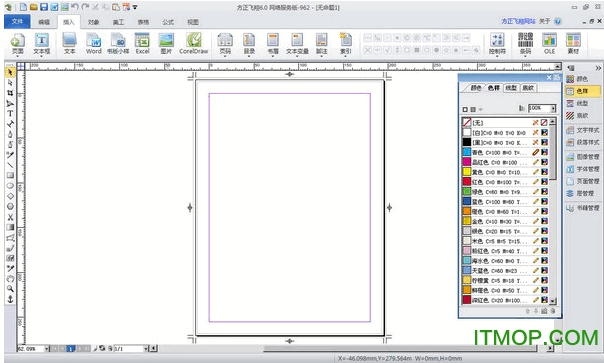This screenshot has height=363, width=604.
Task: Click the horizontal scrollbar at the canvas bottom
Action: tap(400, 349)
